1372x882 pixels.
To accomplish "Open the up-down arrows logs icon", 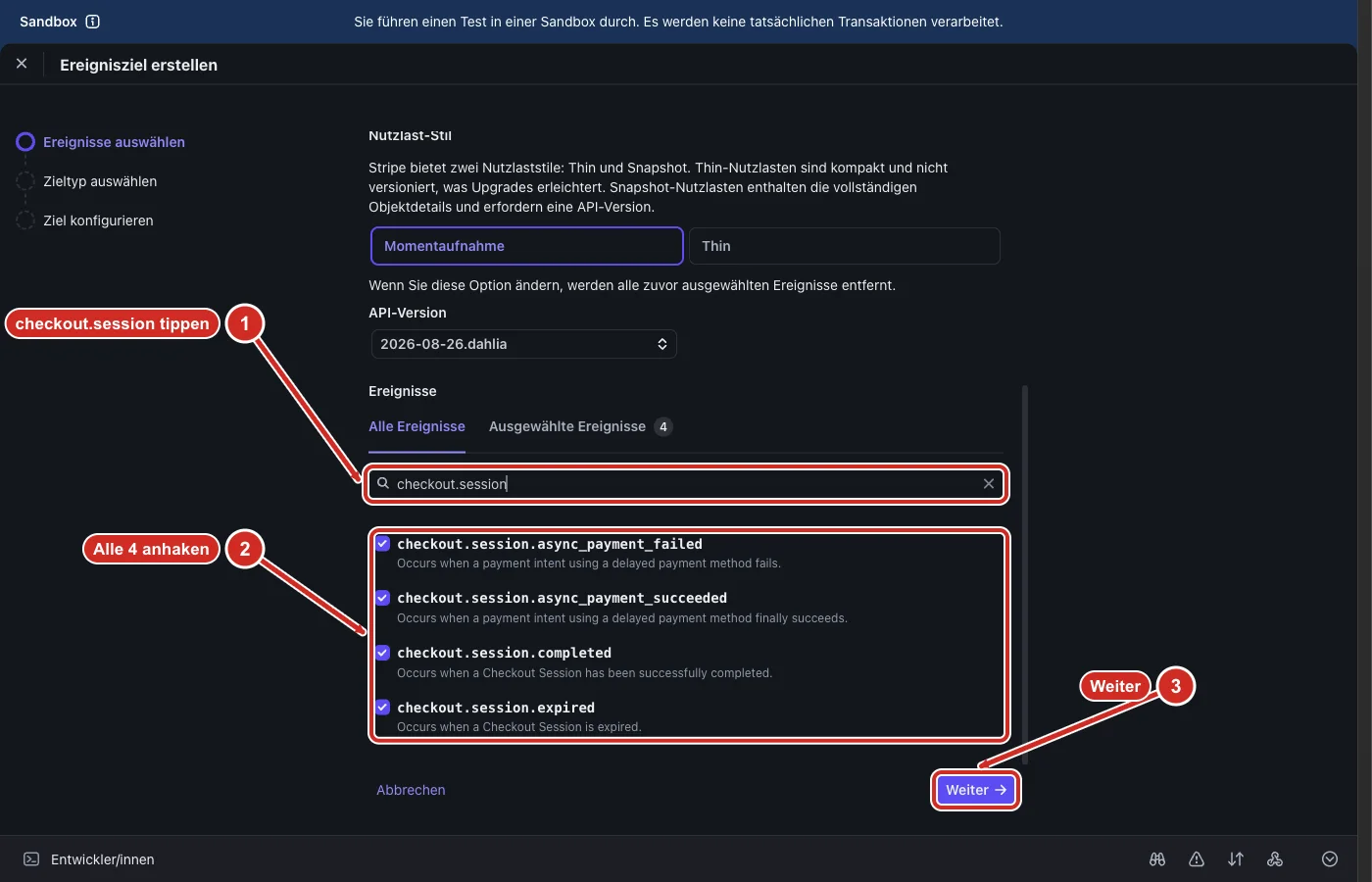I will [1236, 859].
